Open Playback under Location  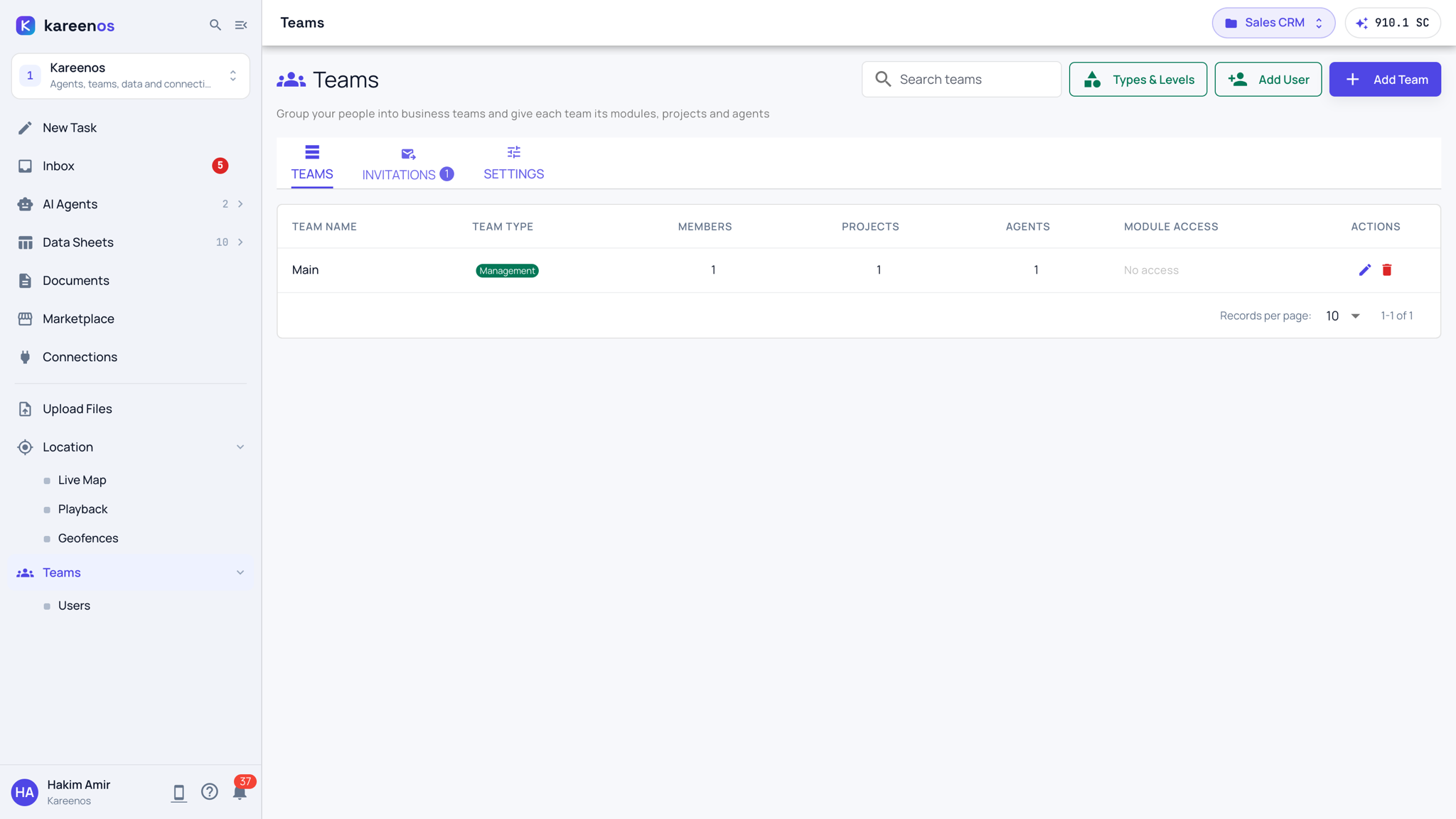[83, 510]
